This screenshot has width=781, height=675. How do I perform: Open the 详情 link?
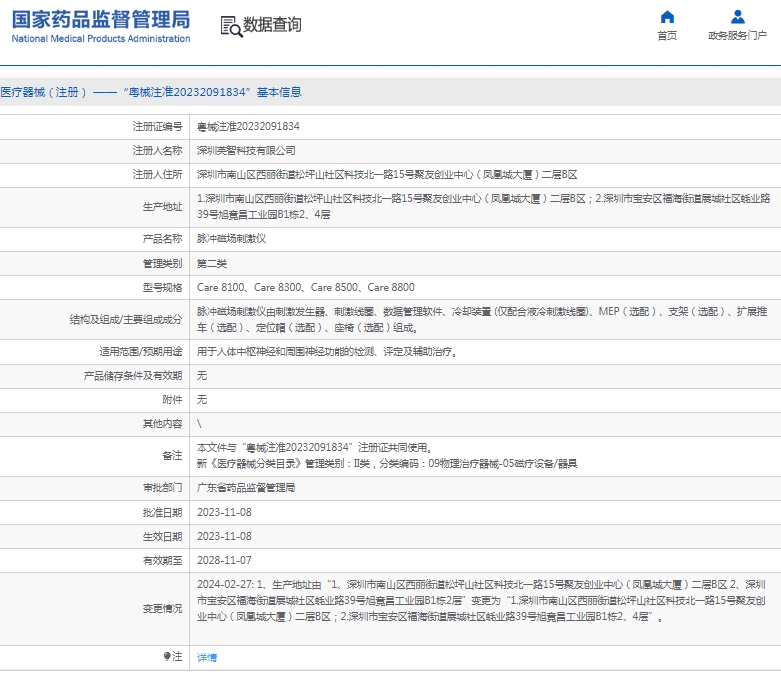(x=207, y=658)
